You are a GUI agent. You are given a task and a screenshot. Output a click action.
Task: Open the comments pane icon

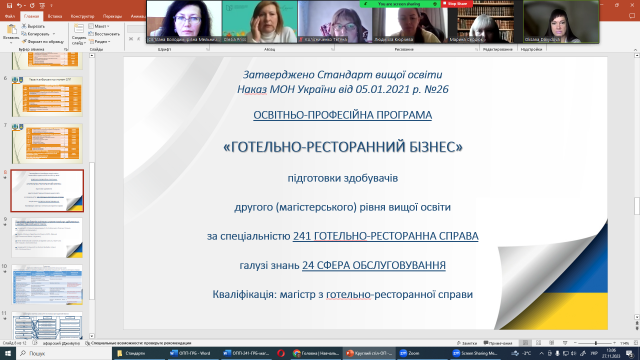(x=632, y=16)
